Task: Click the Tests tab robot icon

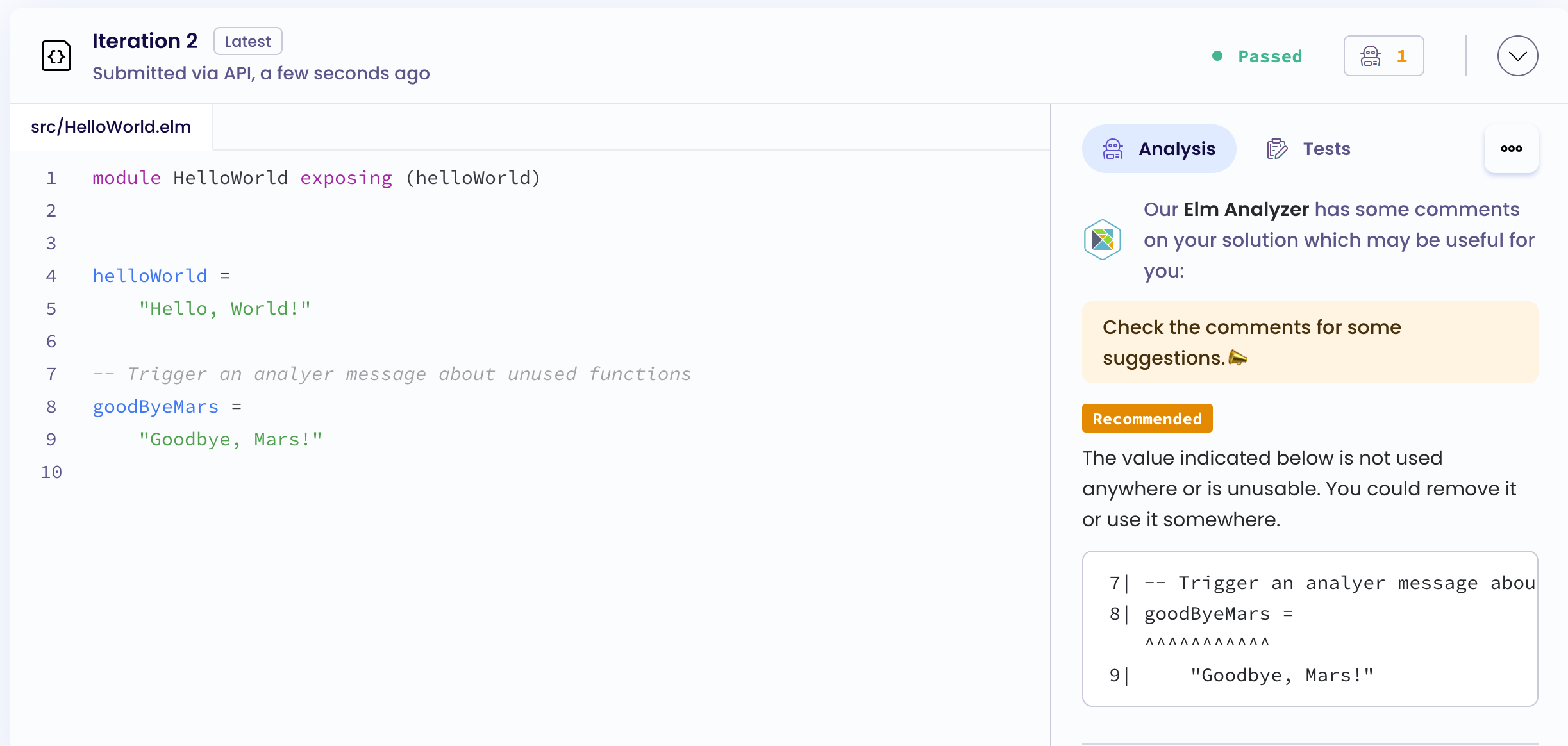Action: pyautogui.click(x=1277, y=148)
